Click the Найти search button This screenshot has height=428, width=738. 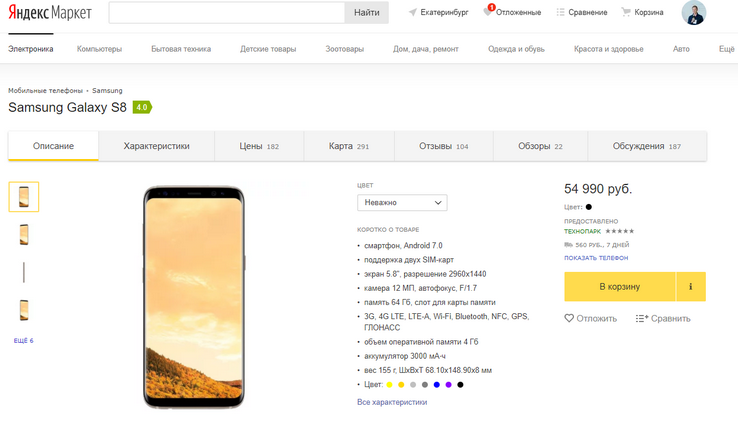point(367,13)
